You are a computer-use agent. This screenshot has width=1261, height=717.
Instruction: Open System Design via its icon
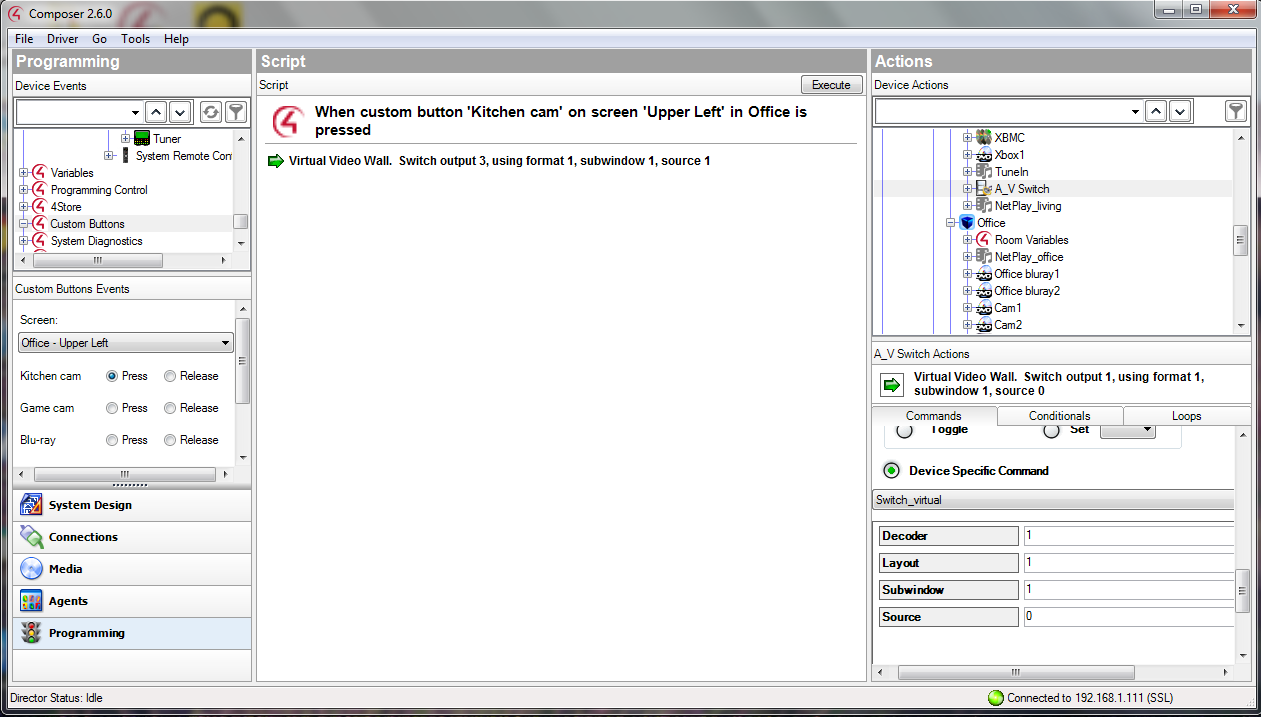[x=31, y=505]
